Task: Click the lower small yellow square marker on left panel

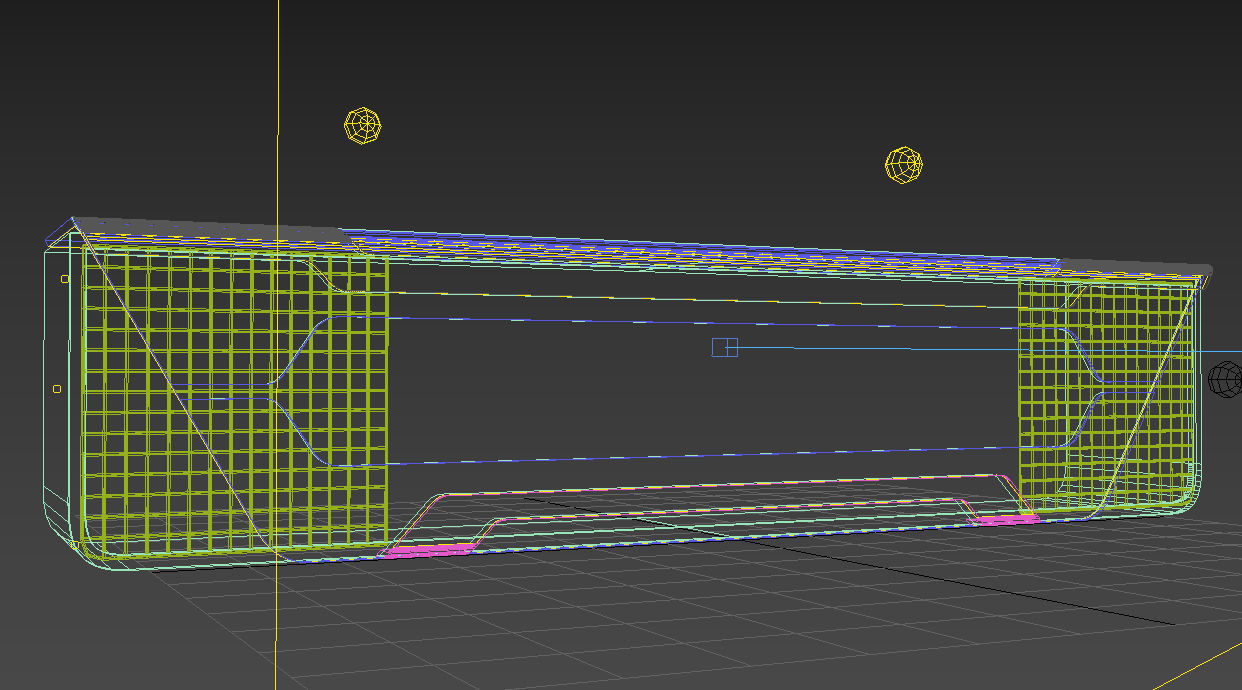Action: coord(57,388)
